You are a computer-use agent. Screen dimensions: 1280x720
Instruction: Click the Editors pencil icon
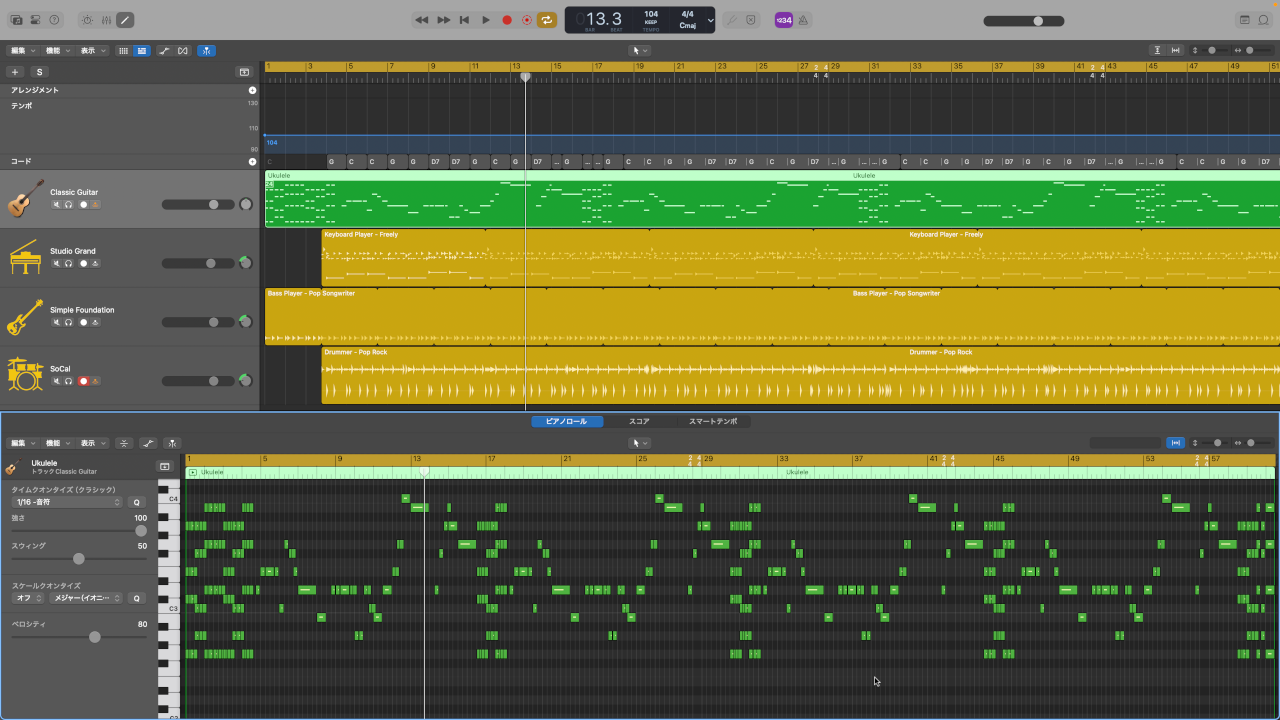pos(125,20)
